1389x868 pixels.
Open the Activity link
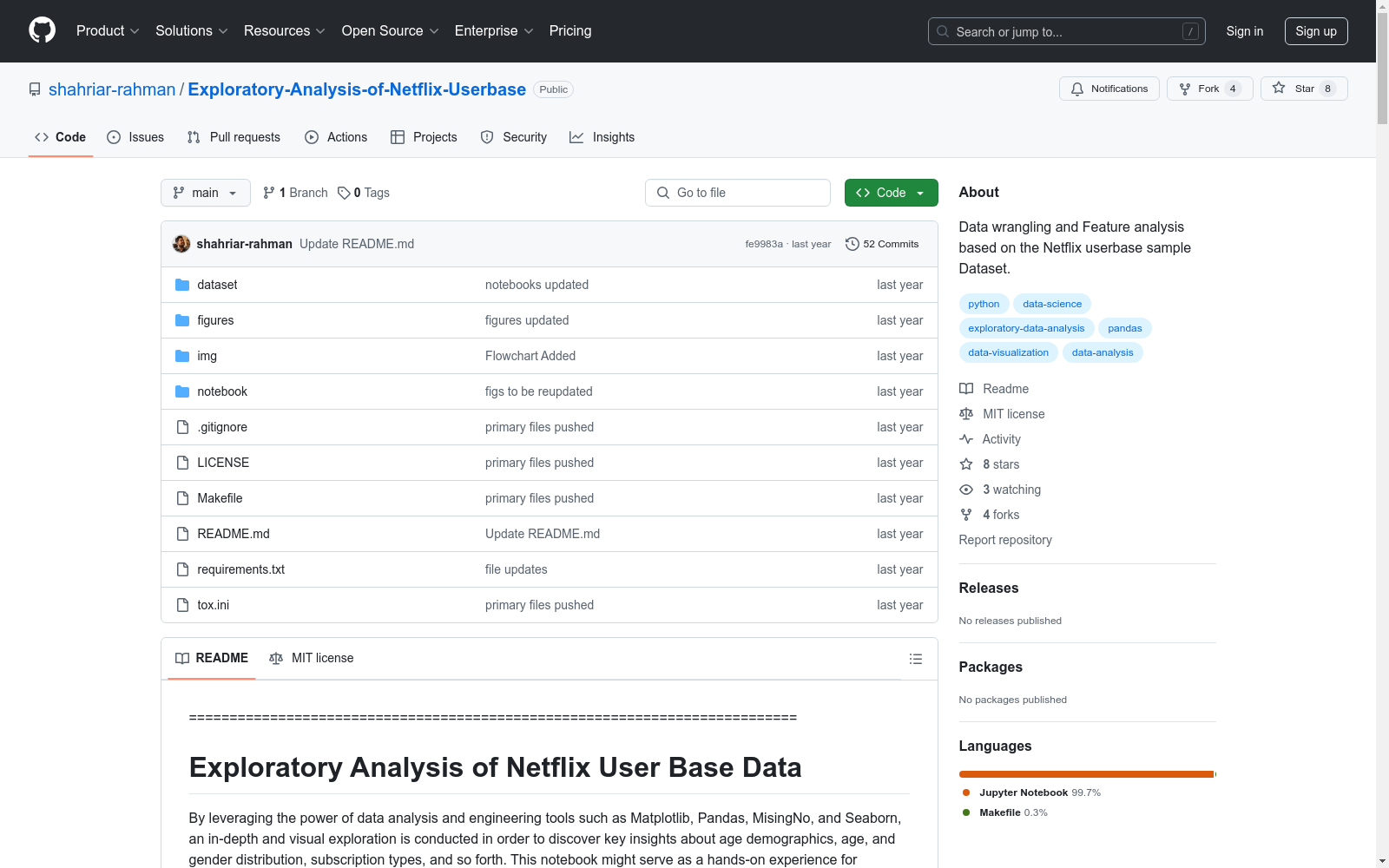[991, 439]
